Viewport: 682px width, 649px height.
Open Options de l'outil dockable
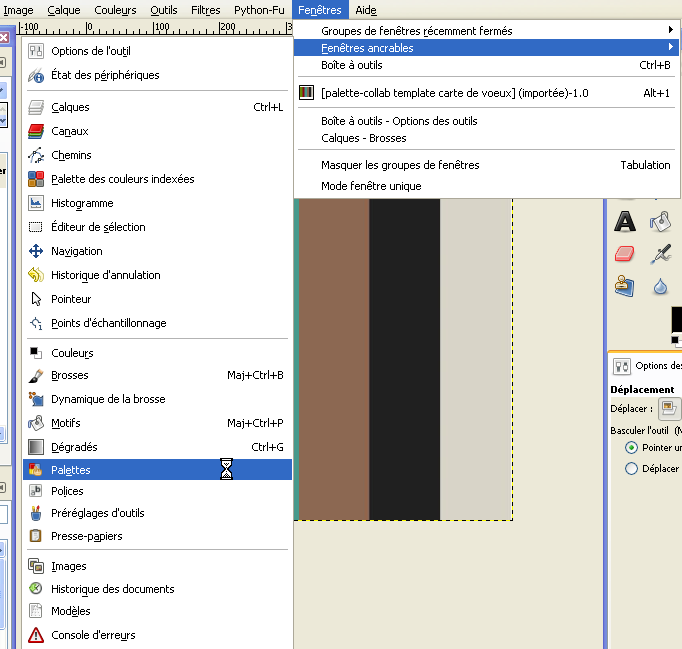157,51
